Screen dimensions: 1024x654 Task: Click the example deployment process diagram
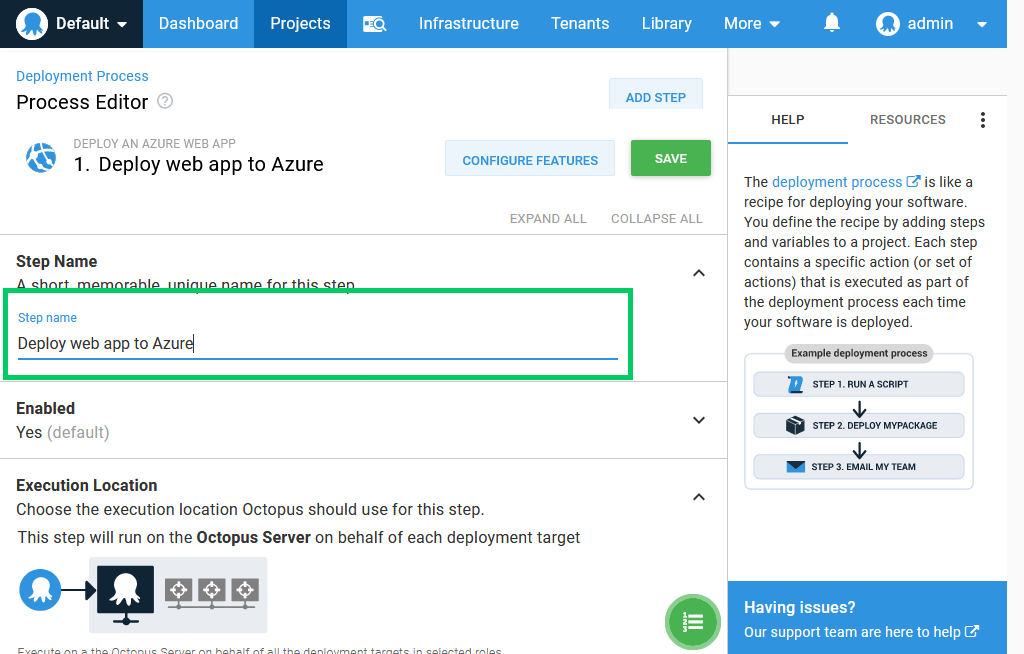point(859,417)
